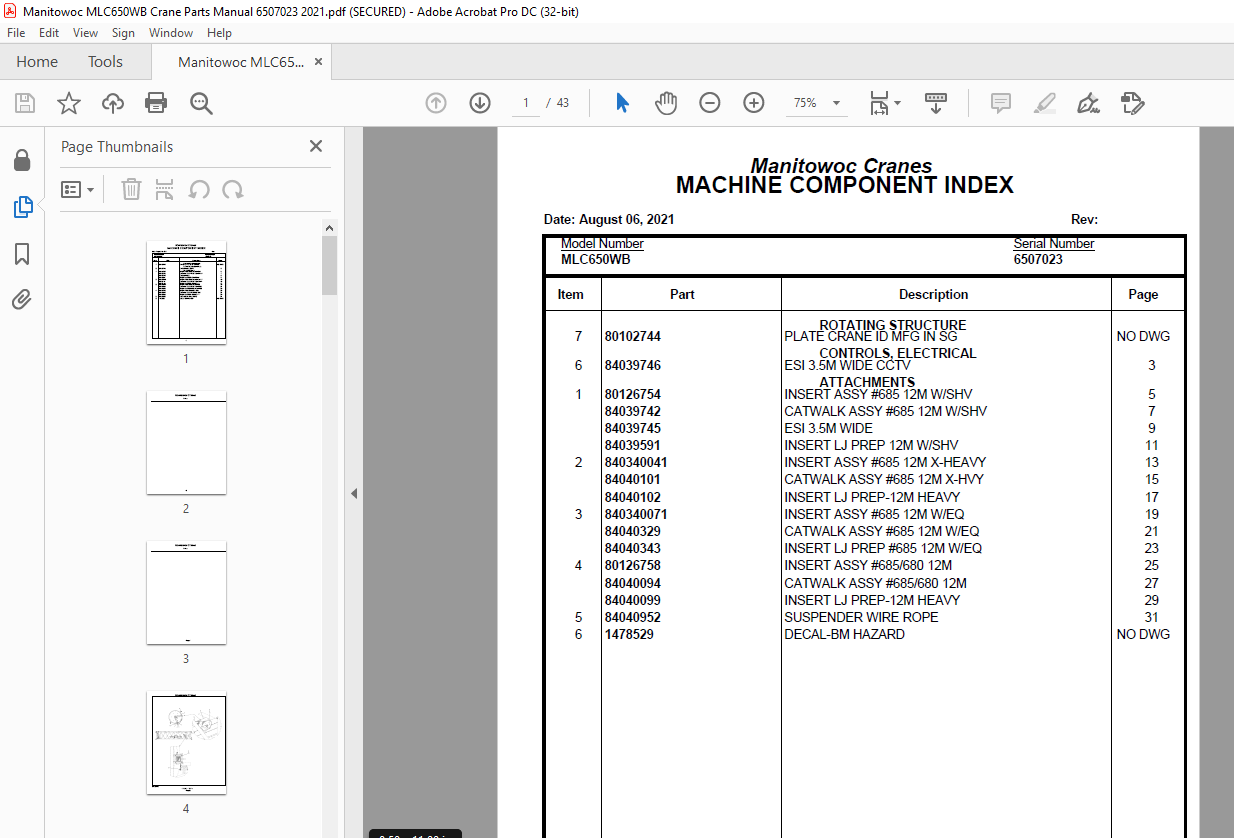Delete selected pages trash icon
Viewport: 1234px width, 838px height.
coord(131,189)
